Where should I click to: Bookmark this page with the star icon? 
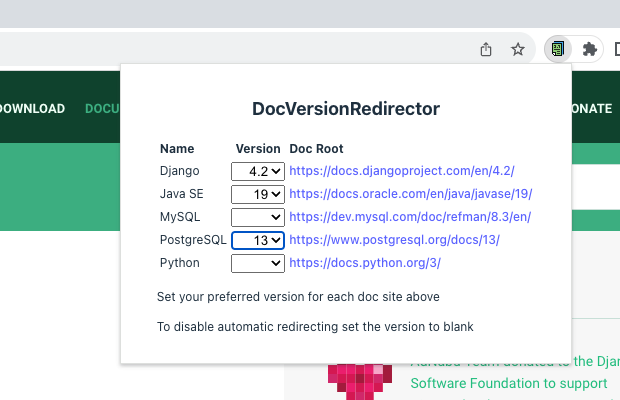518,49
